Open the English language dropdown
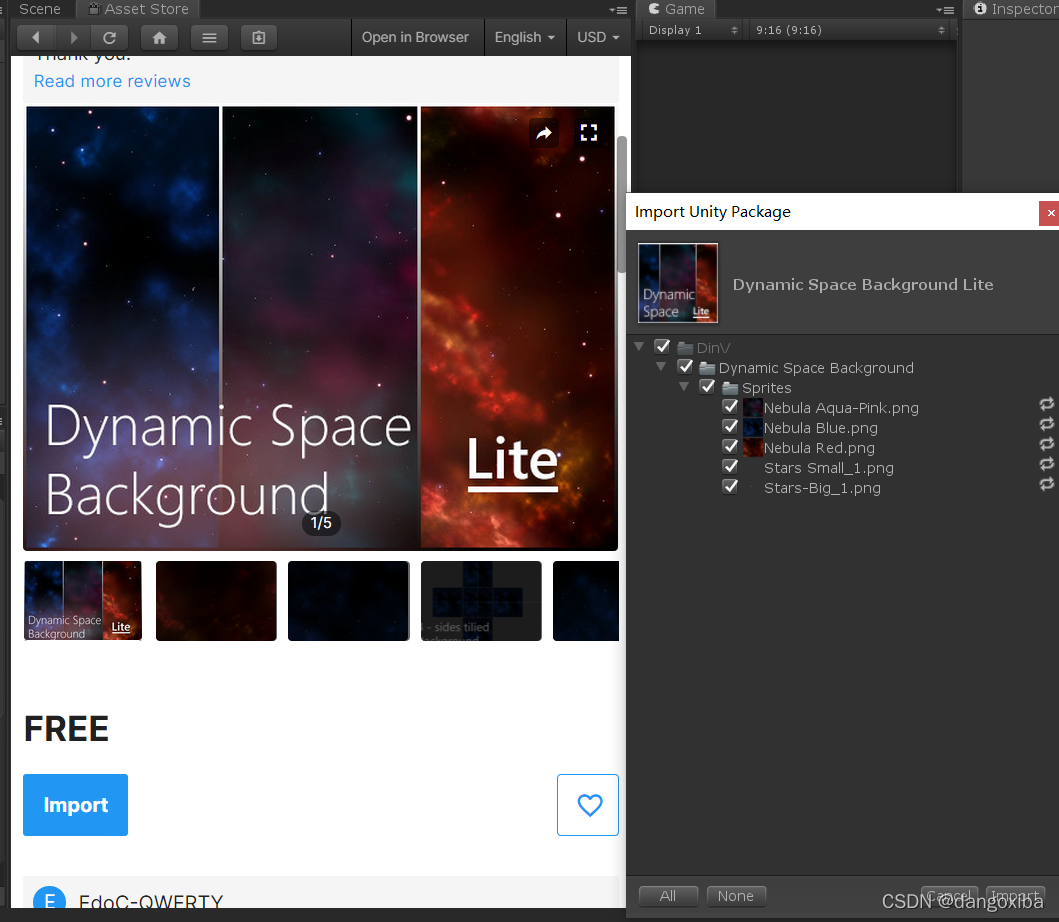 [525, 37]
